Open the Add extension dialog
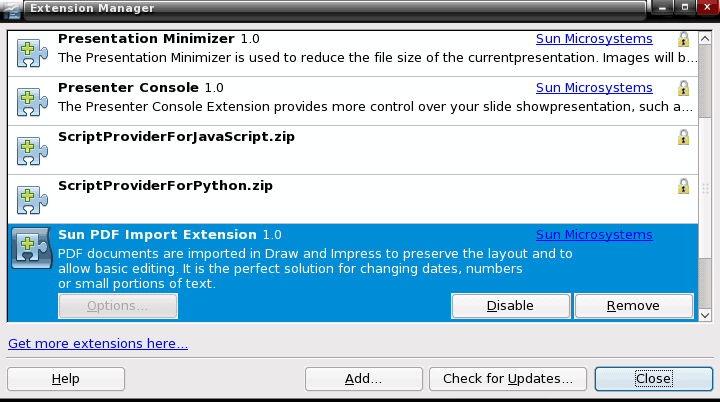This screenshot has width=720, height=402. (x=364, y=379)
